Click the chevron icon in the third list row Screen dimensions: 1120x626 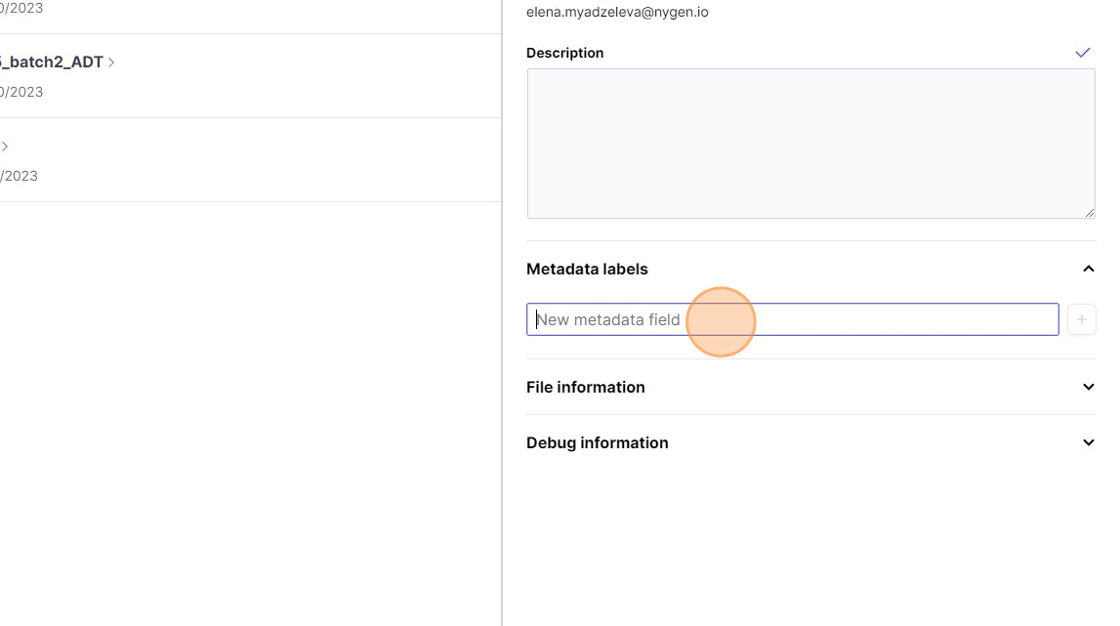[5, 146]
